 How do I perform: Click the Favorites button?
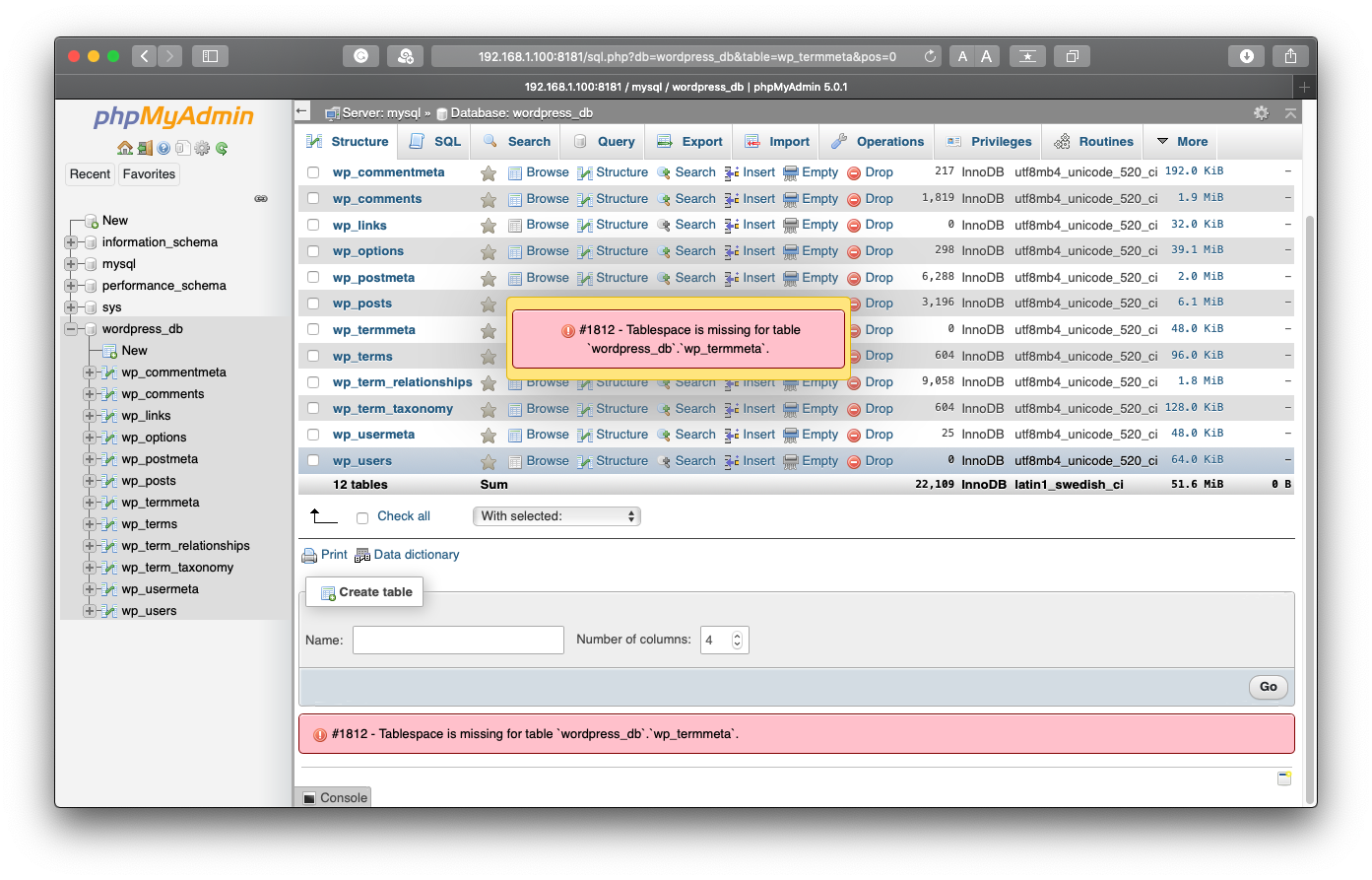(149, 174)
